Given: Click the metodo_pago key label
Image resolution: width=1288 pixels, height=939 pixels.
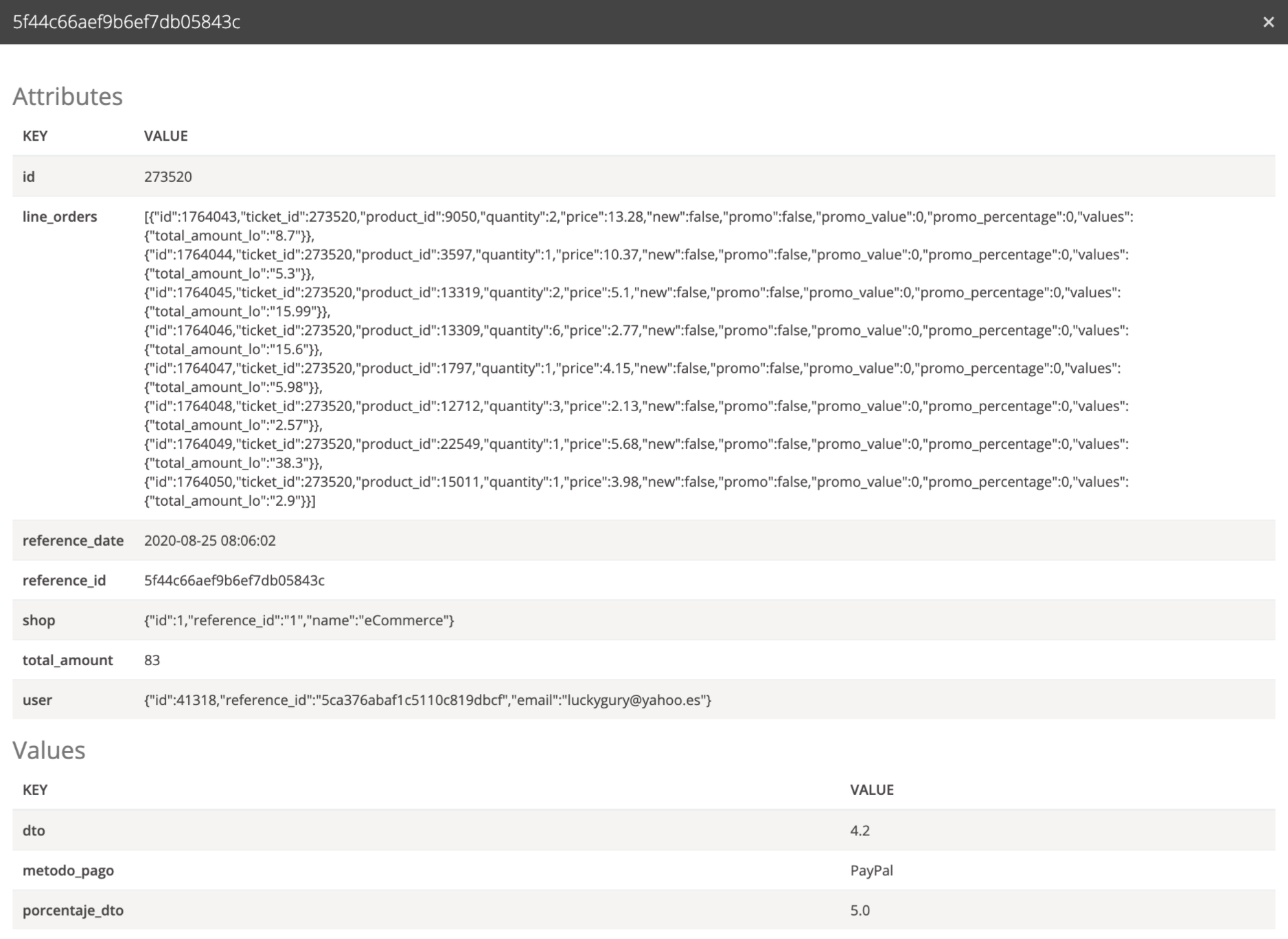Looking at the screenshot, I should (x=68, y=870).
